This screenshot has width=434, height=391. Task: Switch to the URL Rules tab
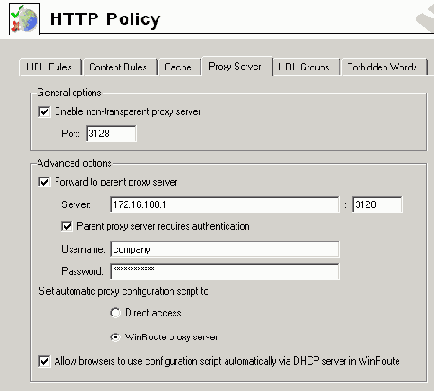coord(50,67)
